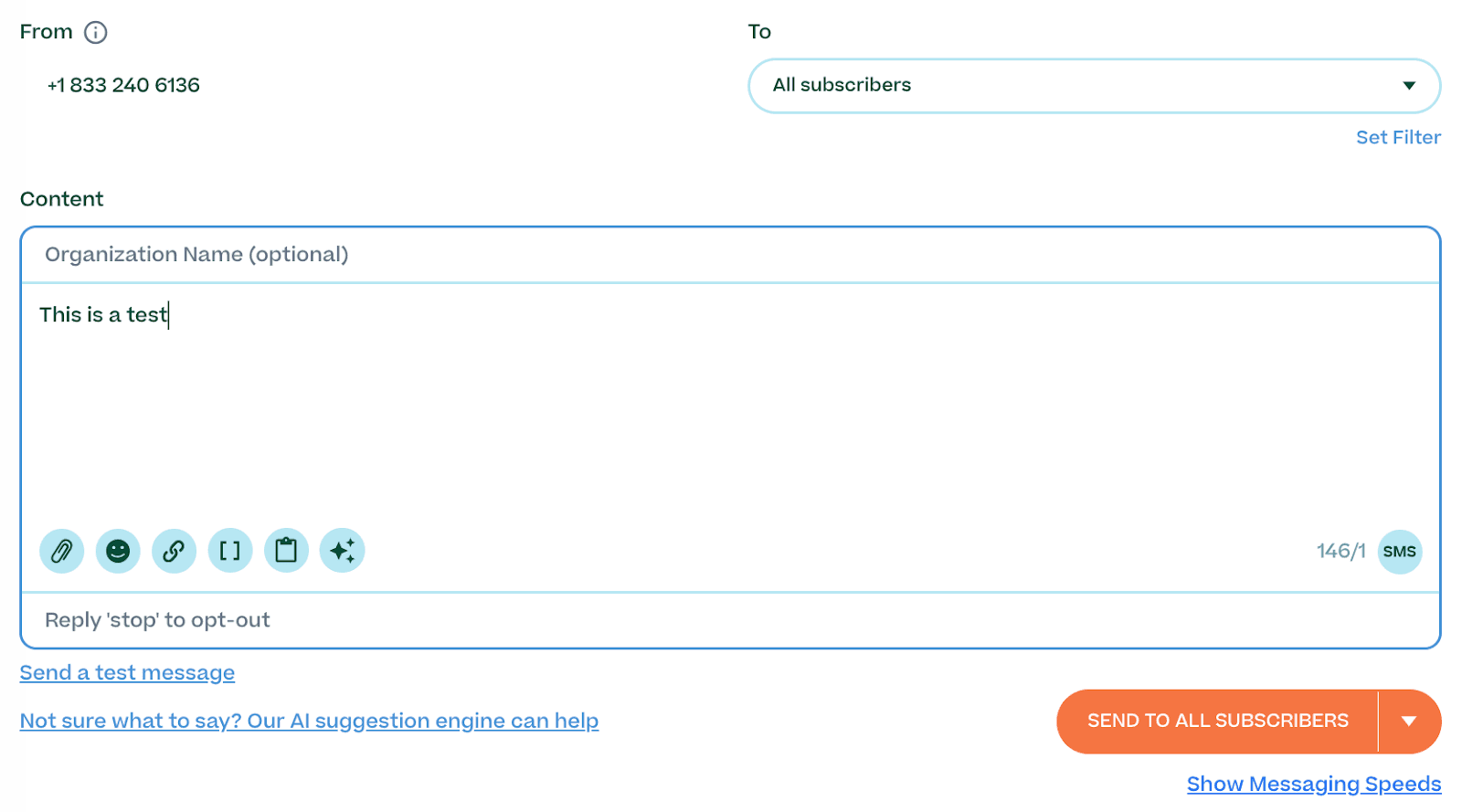
Task: Click the info icon beside From
Action: click(x=95, y=32)
